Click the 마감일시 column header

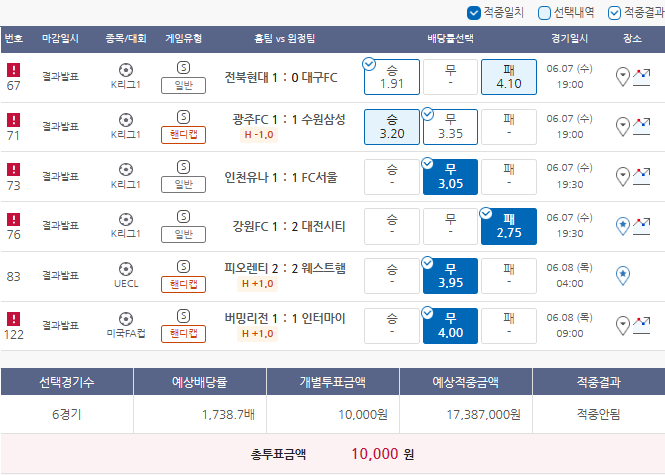(x=60, y=39)
